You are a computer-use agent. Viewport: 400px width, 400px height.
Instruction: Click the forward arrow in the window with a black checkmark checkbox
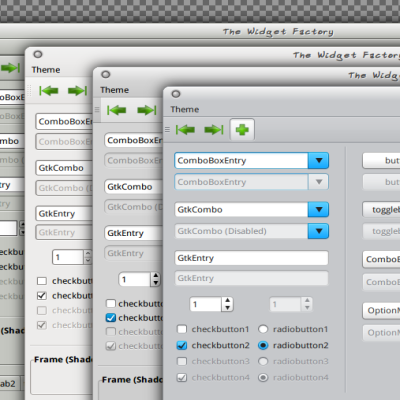pos(77,90)
